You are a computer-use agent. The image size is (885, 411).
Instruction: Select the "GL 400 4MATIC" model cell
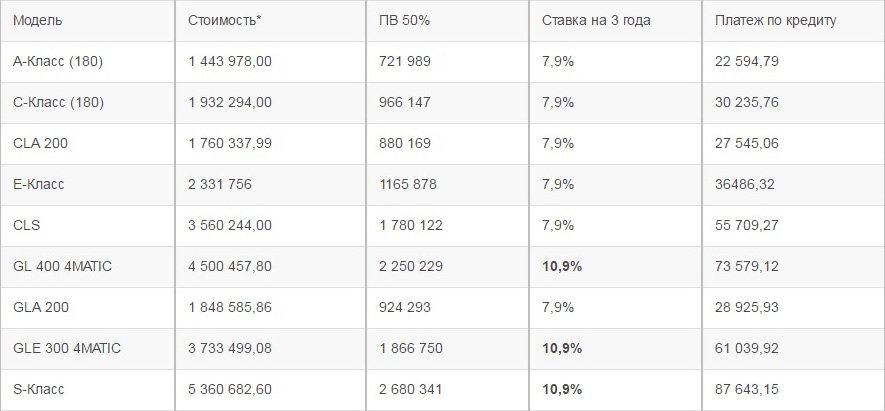coord(56,266)
